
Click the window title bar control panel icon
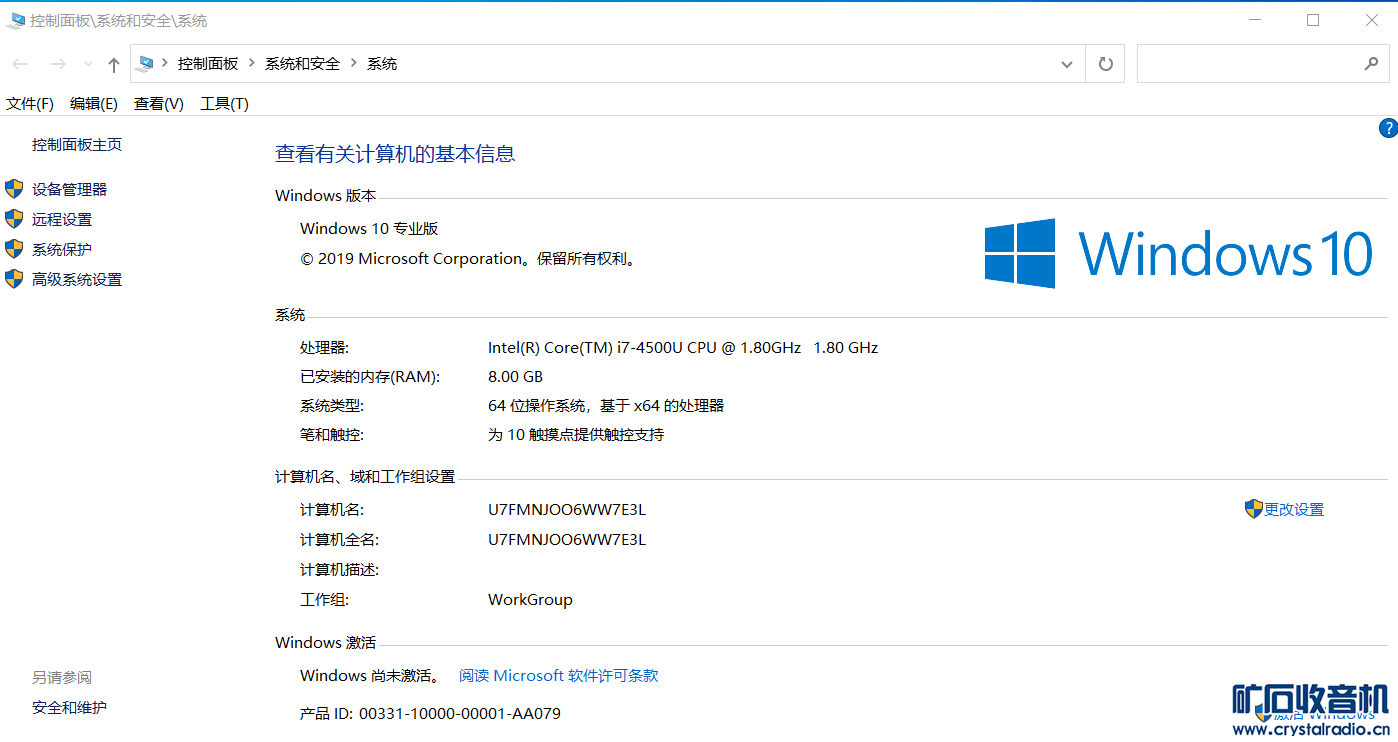pos(16,20)
